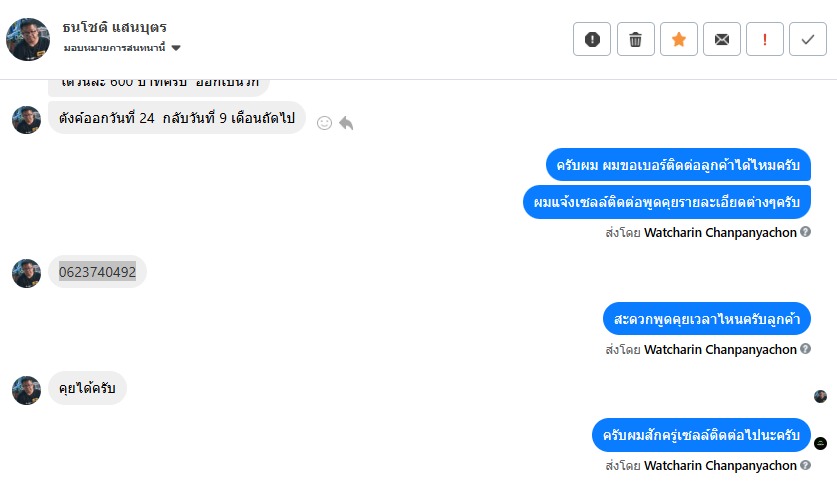Click the message delivery status circle icon
The width and height of the screenshot is (837, 502).
[x=820, y=443]
